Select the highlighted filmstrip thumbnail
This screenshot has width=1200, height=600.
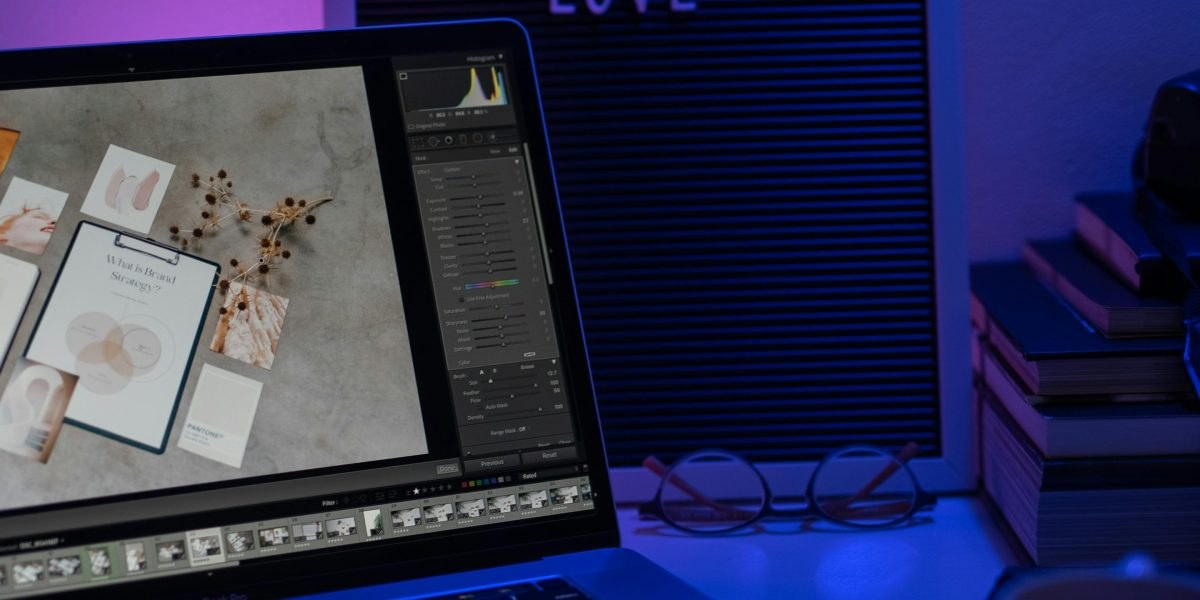click(x=205, y=545)
